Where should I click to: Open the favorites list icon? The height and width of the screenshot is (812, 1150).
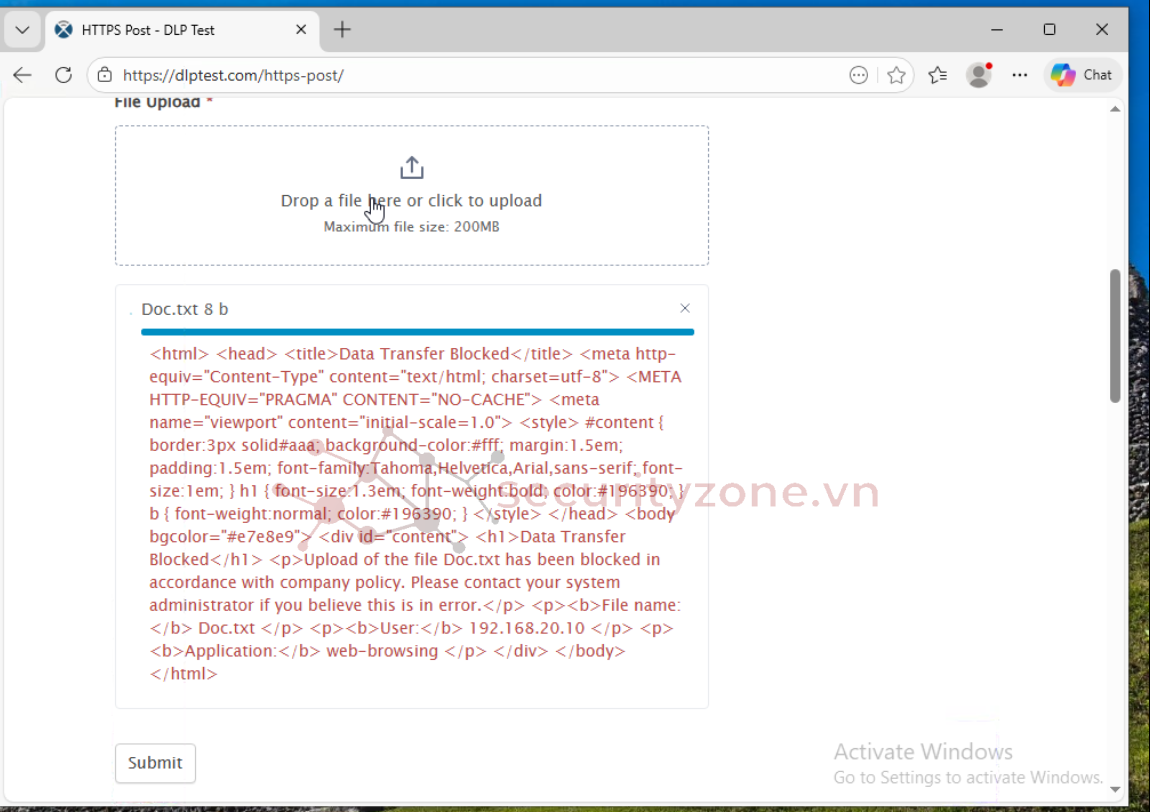click(937, 75)
